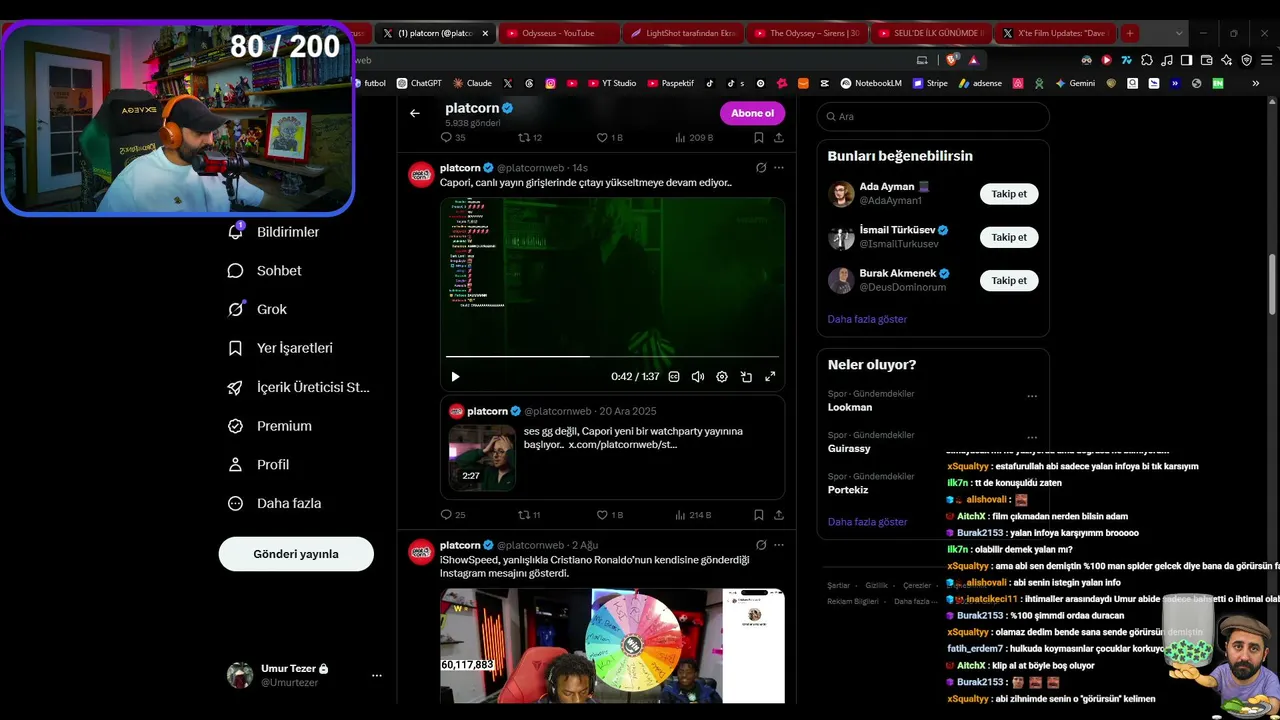Viewport: 1280px width, 720px height.
Task: Open the x.com/platcornweb link in quoted post
Action: [x=623, y=444]
